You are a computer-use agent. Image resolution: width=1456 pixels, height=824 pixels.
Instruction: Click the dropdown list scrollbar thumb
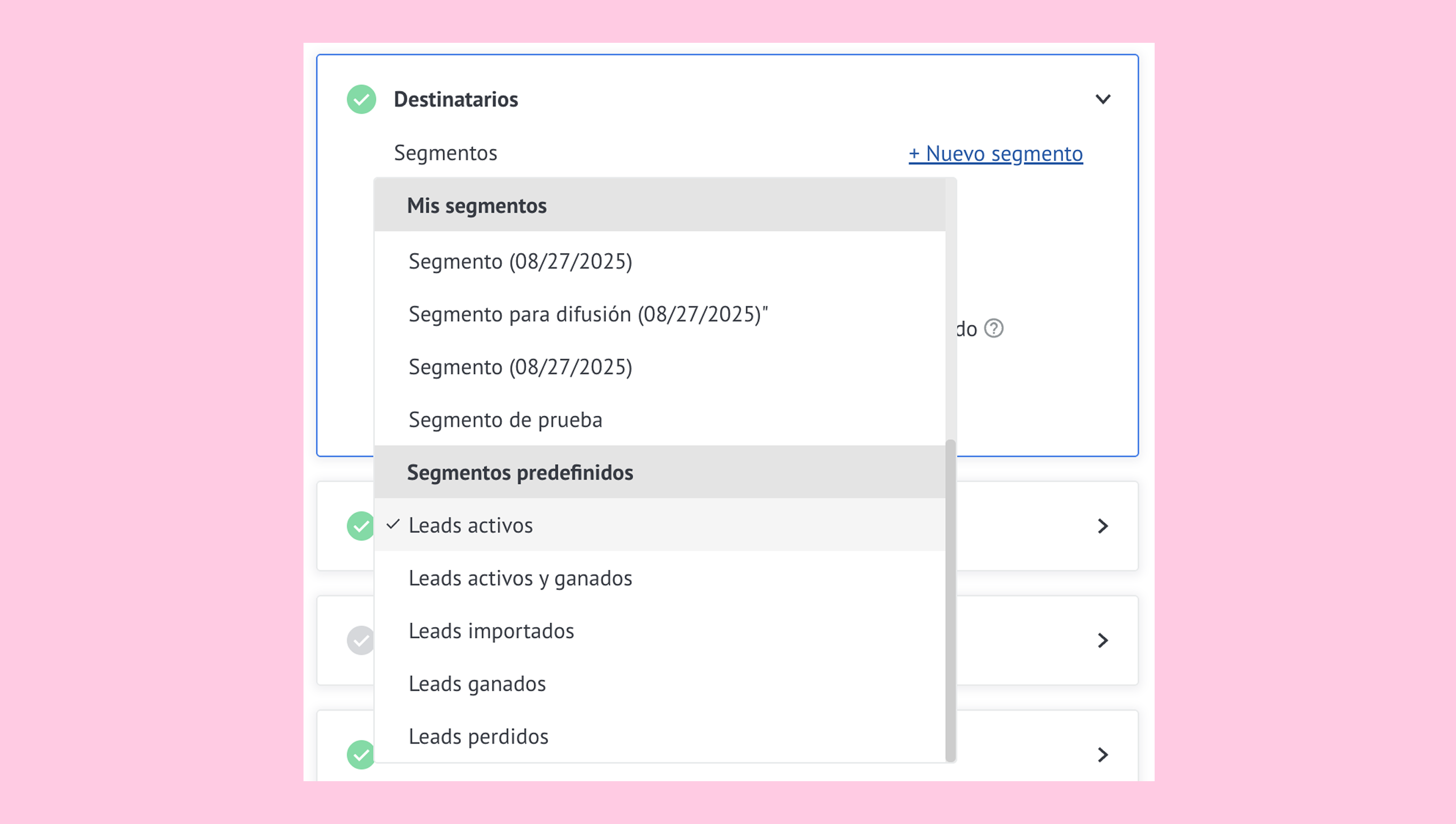951,600
